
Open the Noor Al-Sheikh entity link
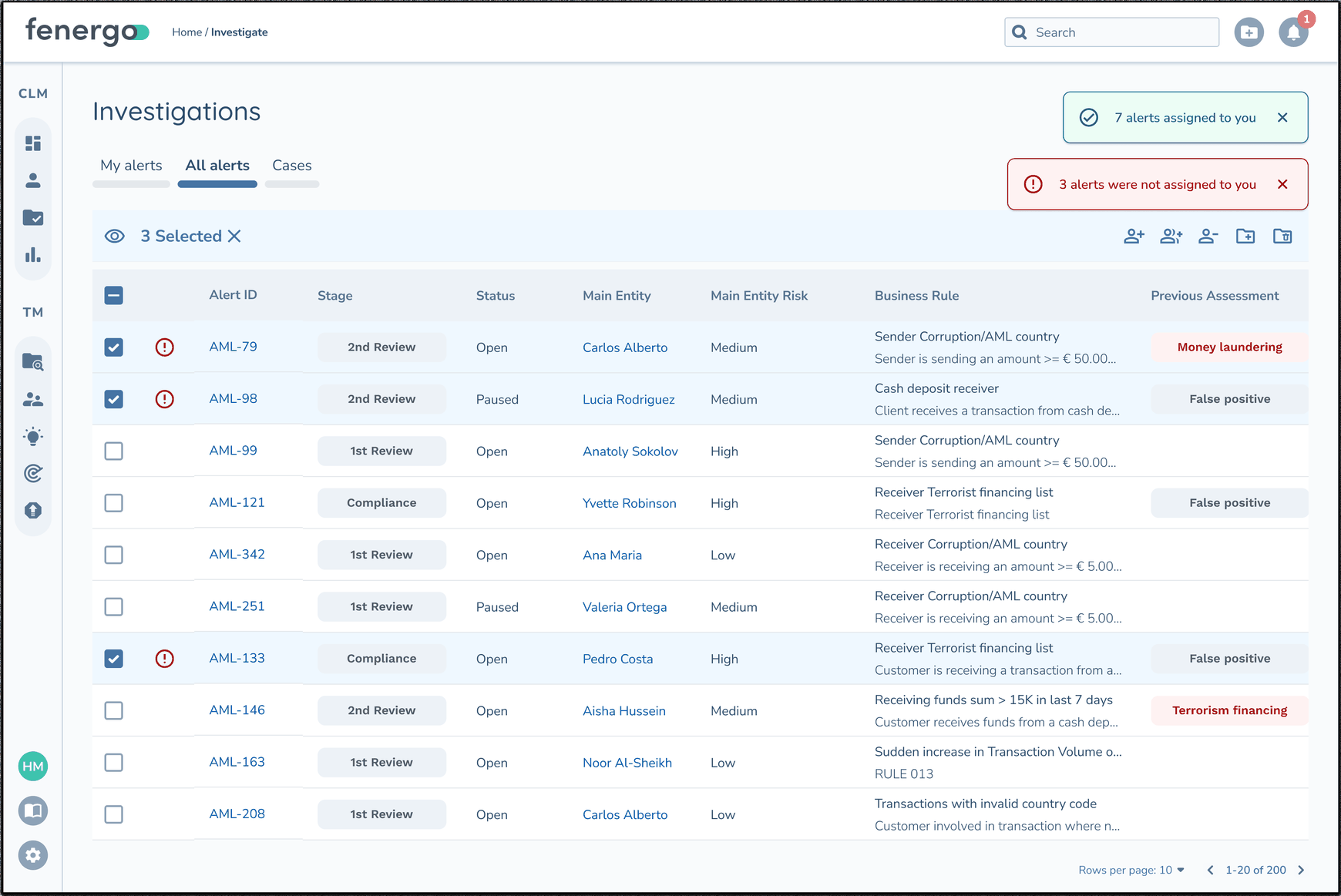[x=627, y=763]
